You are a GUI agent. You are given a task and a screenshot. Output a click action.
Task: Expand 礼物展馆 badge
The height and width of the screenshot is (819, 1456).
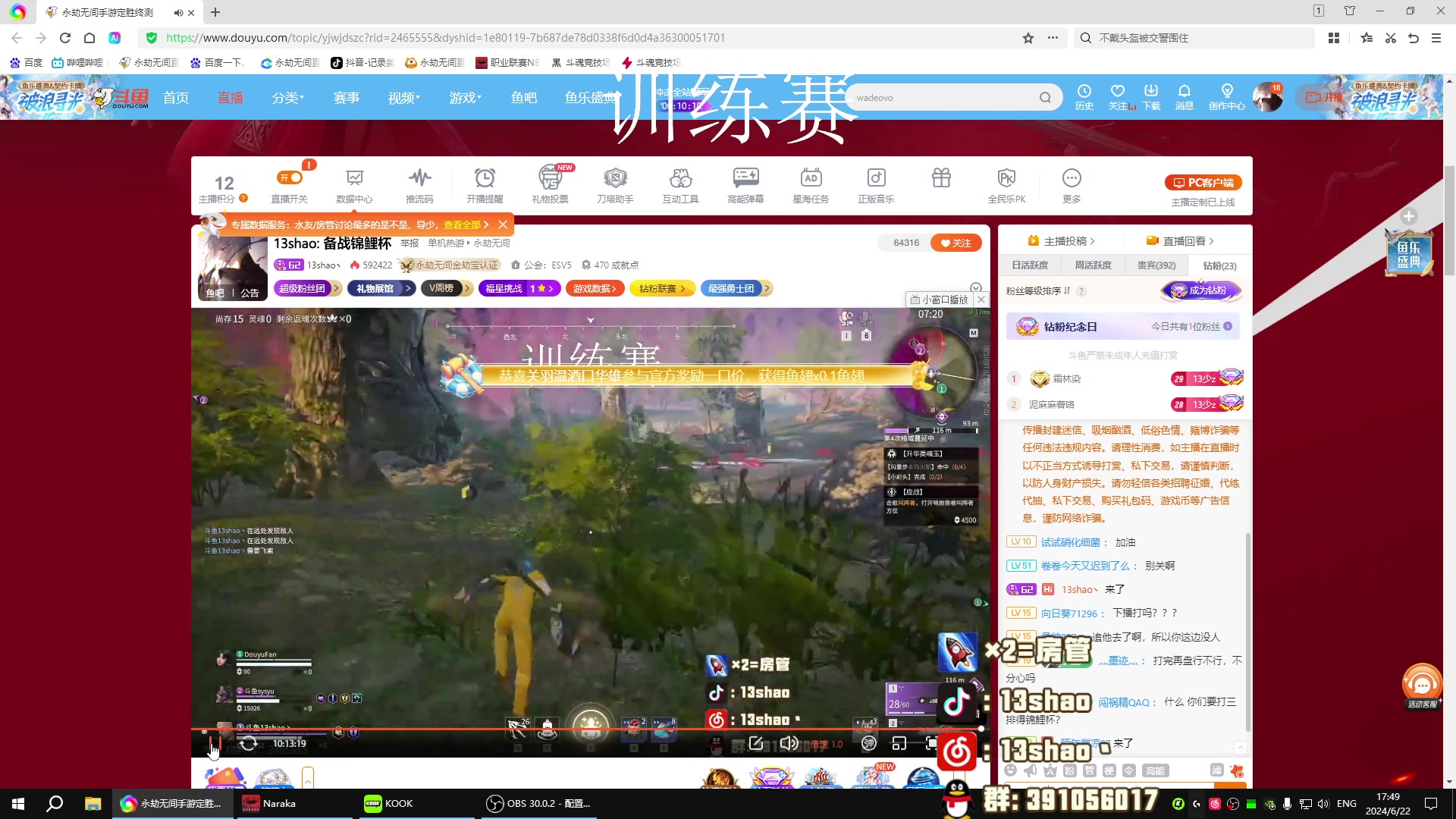[x=381, y=288]
